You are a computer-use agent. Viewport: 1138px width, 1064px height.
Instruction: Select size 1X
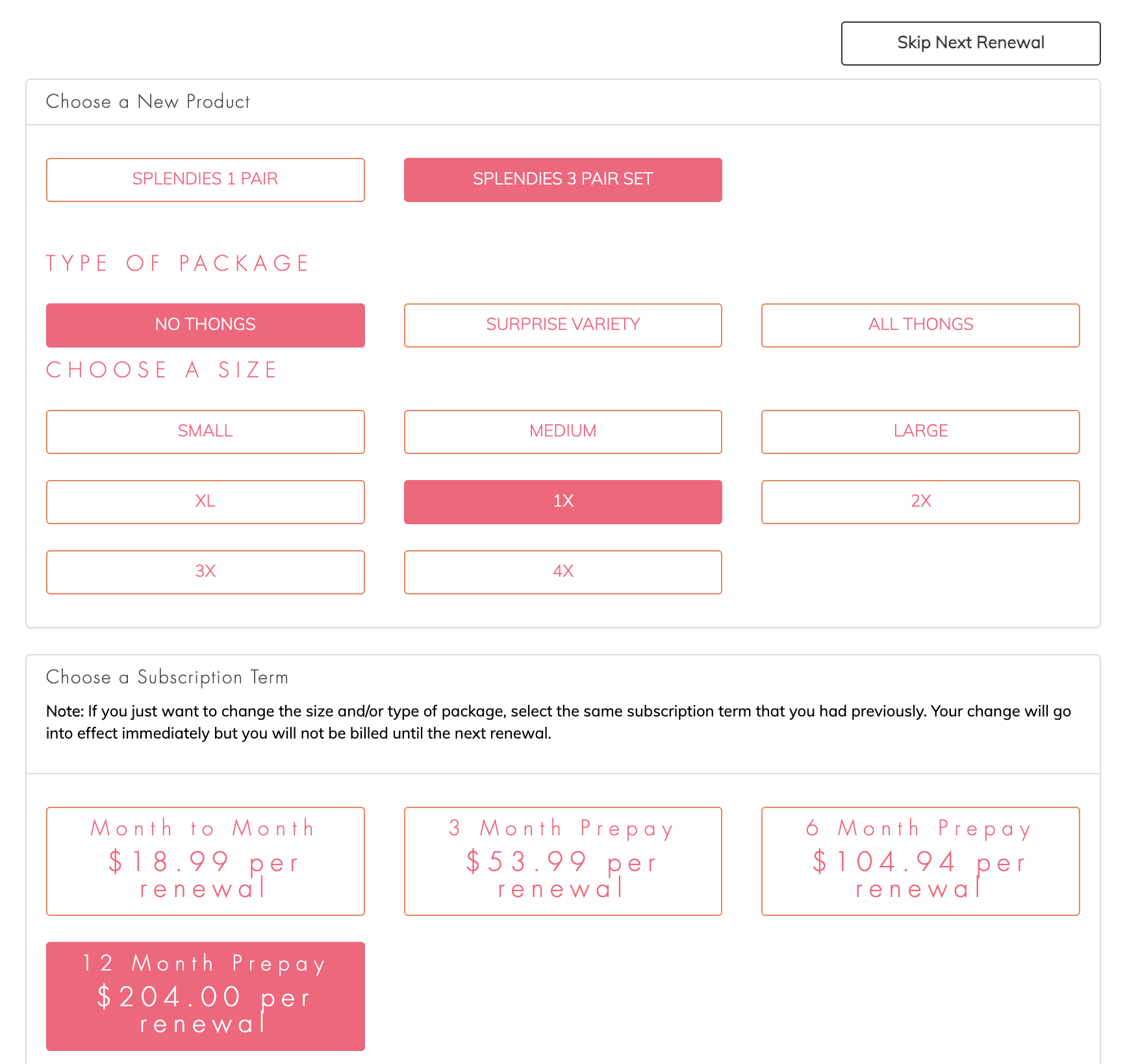coord(563,502)
